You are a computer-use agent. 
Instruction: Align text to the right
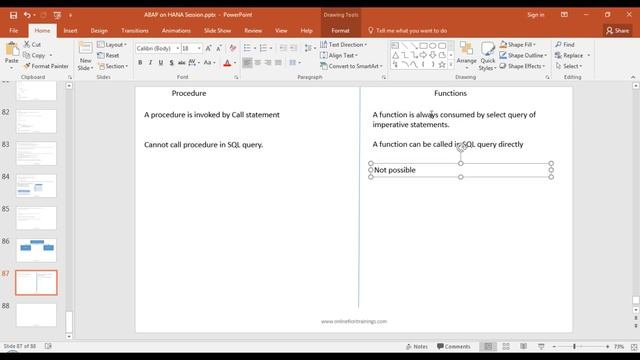tap(268, 62)
